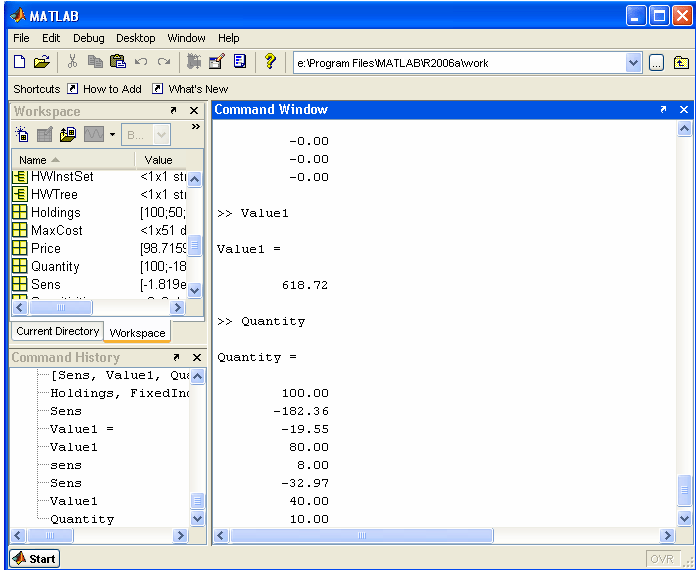Open MATLAB Help question mark icon
Viewport: 698px width, 574px height.
click(270, 61)
